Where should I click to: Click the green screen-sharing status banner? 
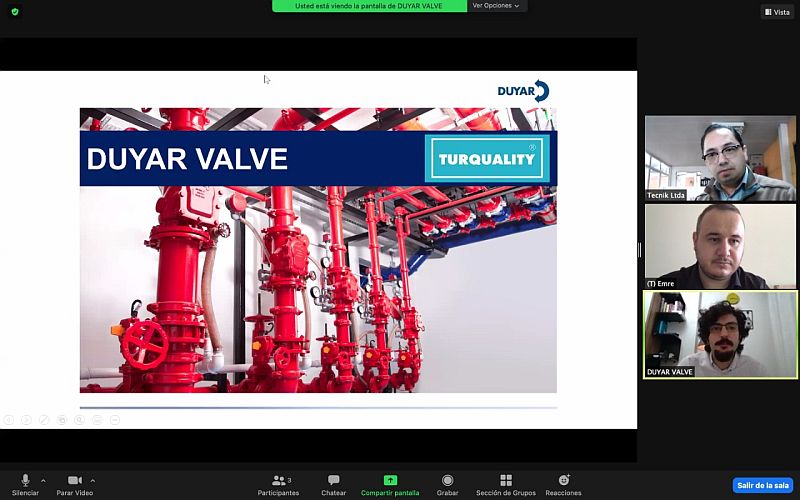[x=369, y=6]
